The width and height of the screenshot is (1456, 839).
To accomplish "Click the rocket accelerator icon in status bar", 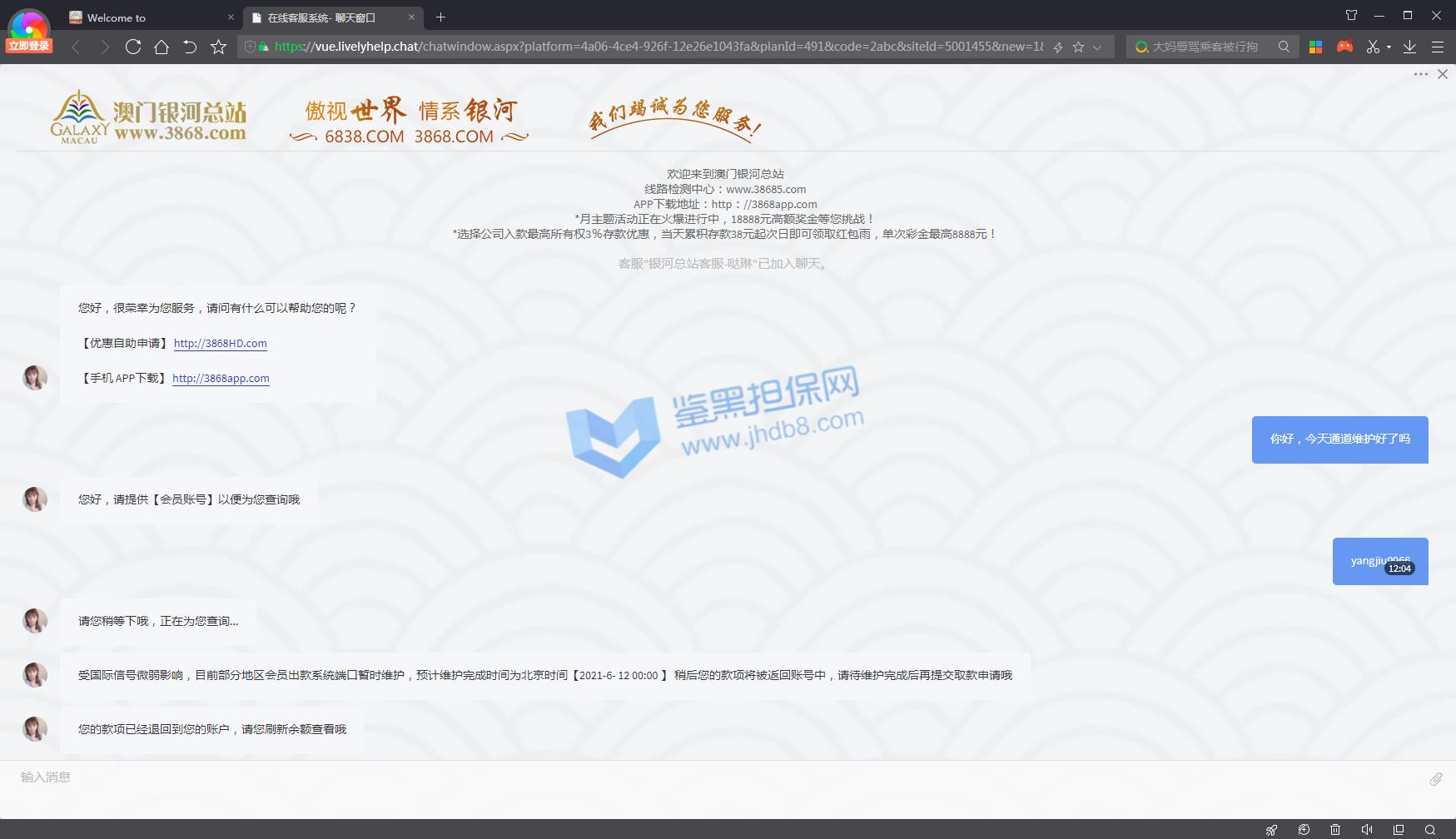I will (1271, 830).
